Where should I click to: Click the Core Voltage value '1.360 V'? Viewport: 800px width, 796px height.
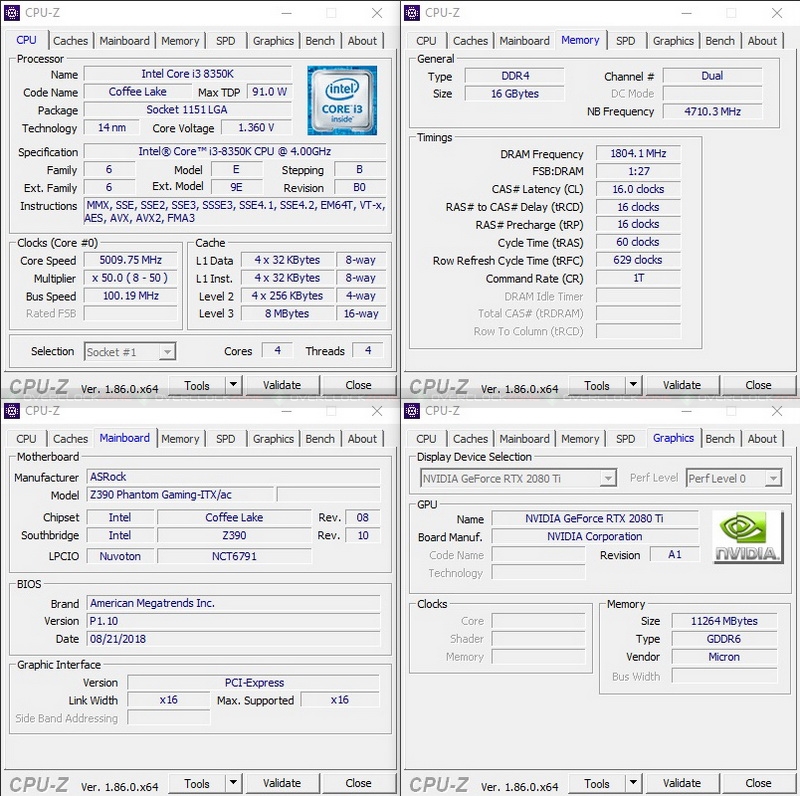pos(256,128)
